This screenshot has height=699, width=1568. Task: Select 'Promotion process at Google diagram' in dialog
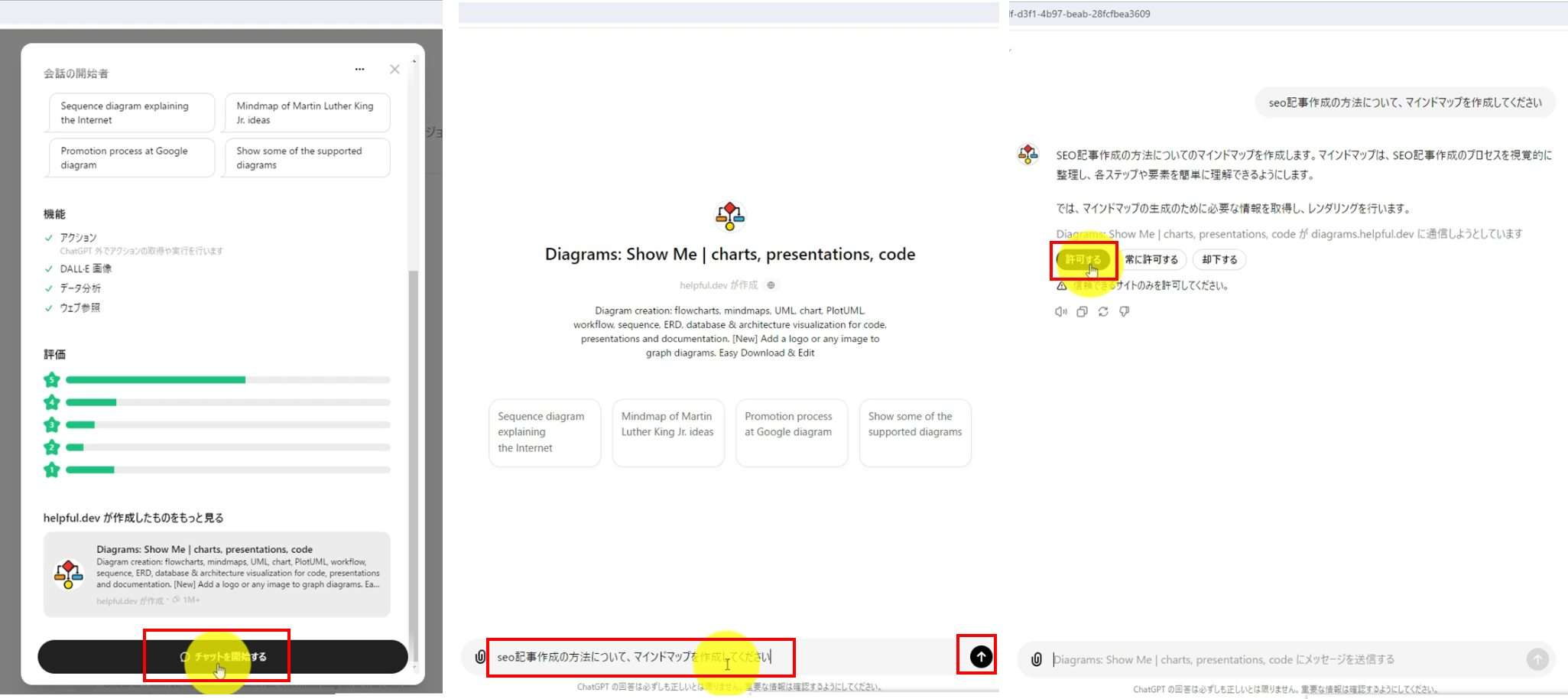pos(131,158)
